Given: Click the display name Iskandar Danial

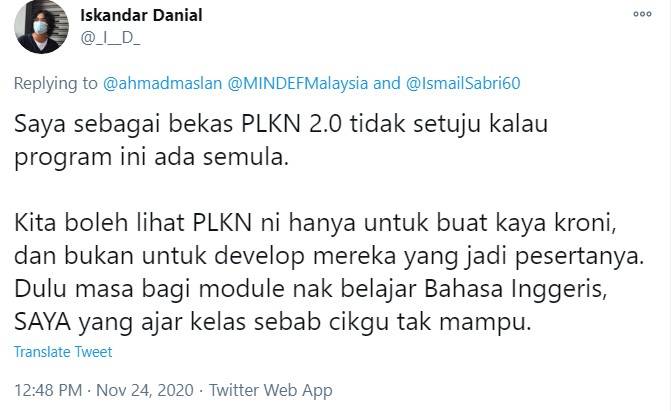Looking at the screenshot, I should tap(141, 15).
